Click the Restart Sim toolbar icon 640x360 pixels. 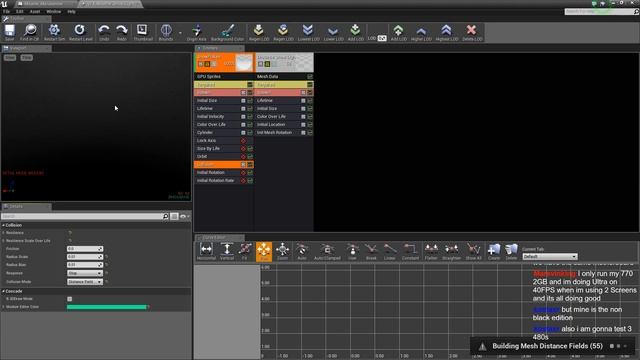pyautogui.click(x=54, y=32)
